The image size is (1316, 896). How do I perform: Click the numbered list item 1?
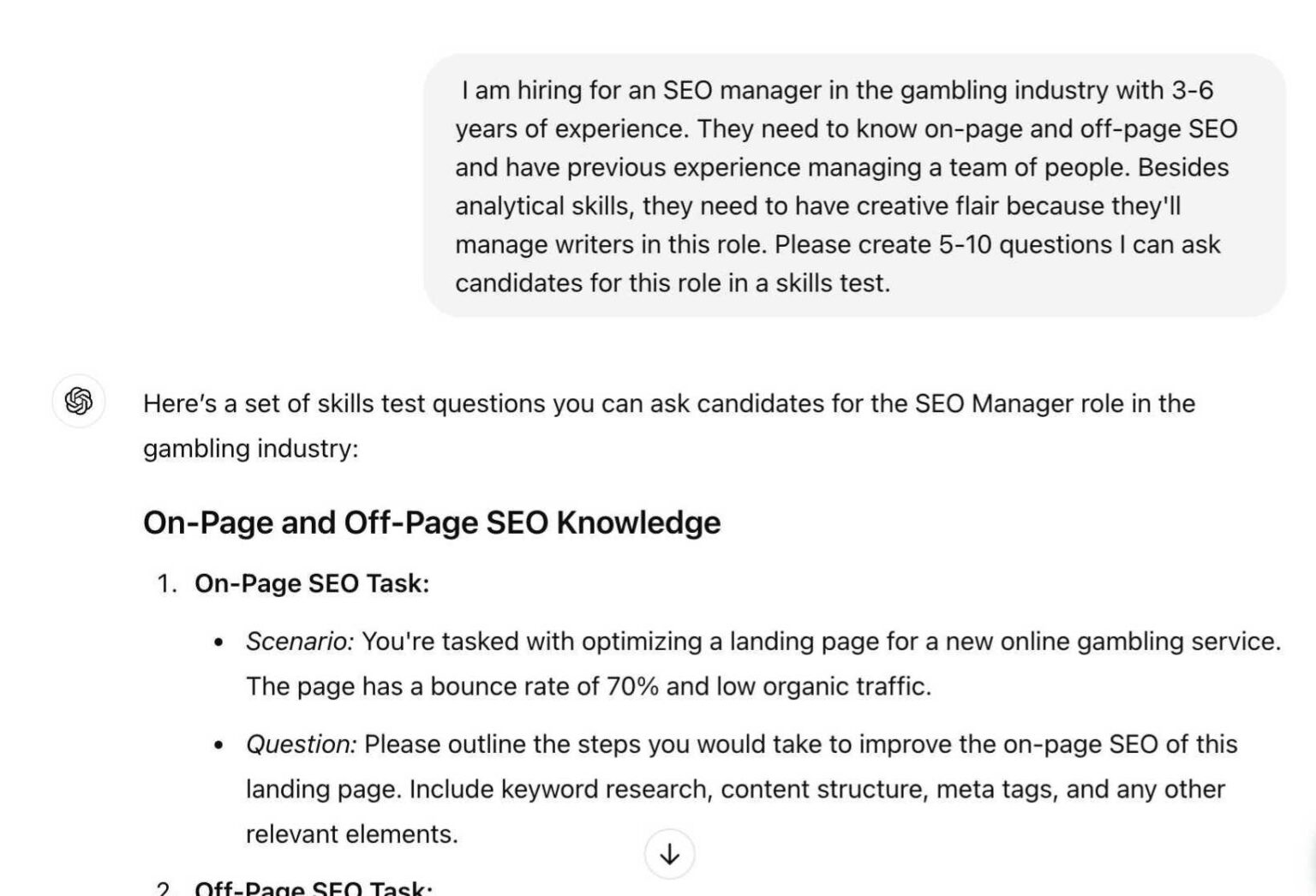click(x=168, y=583)
